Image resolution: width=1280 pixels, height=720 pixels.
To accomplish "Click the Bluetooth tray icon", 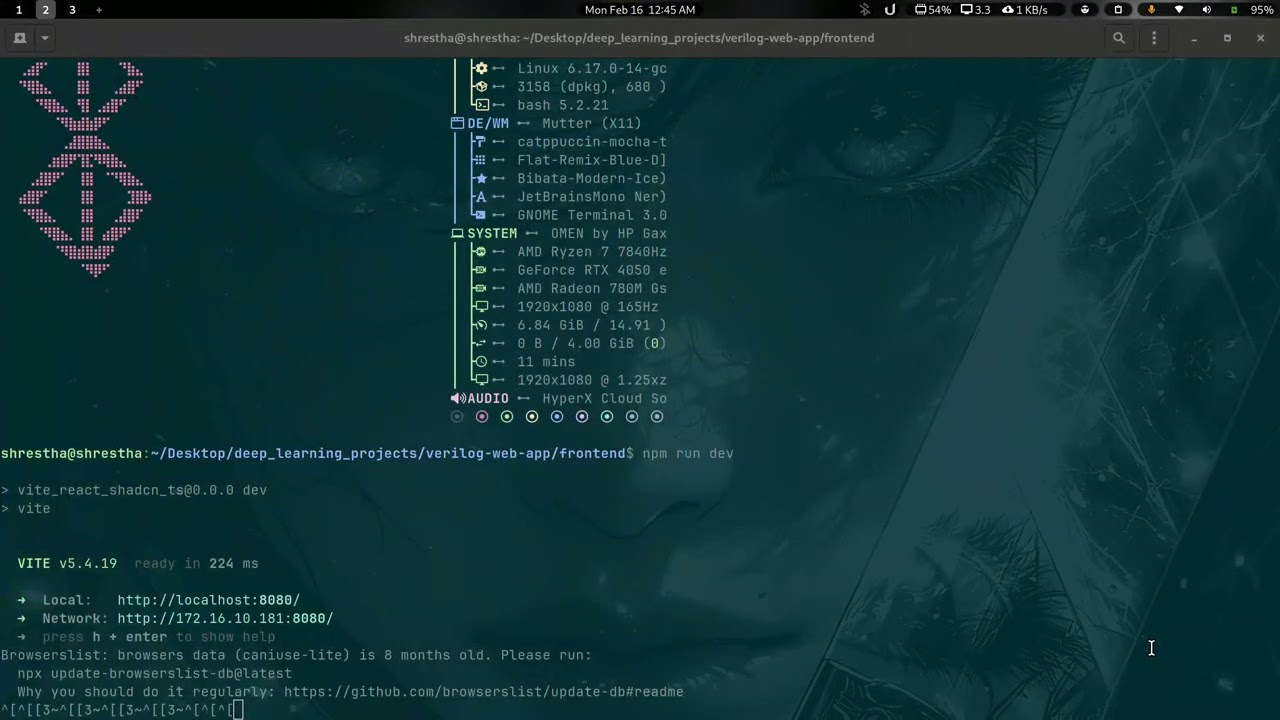I will tap(865, 10).
